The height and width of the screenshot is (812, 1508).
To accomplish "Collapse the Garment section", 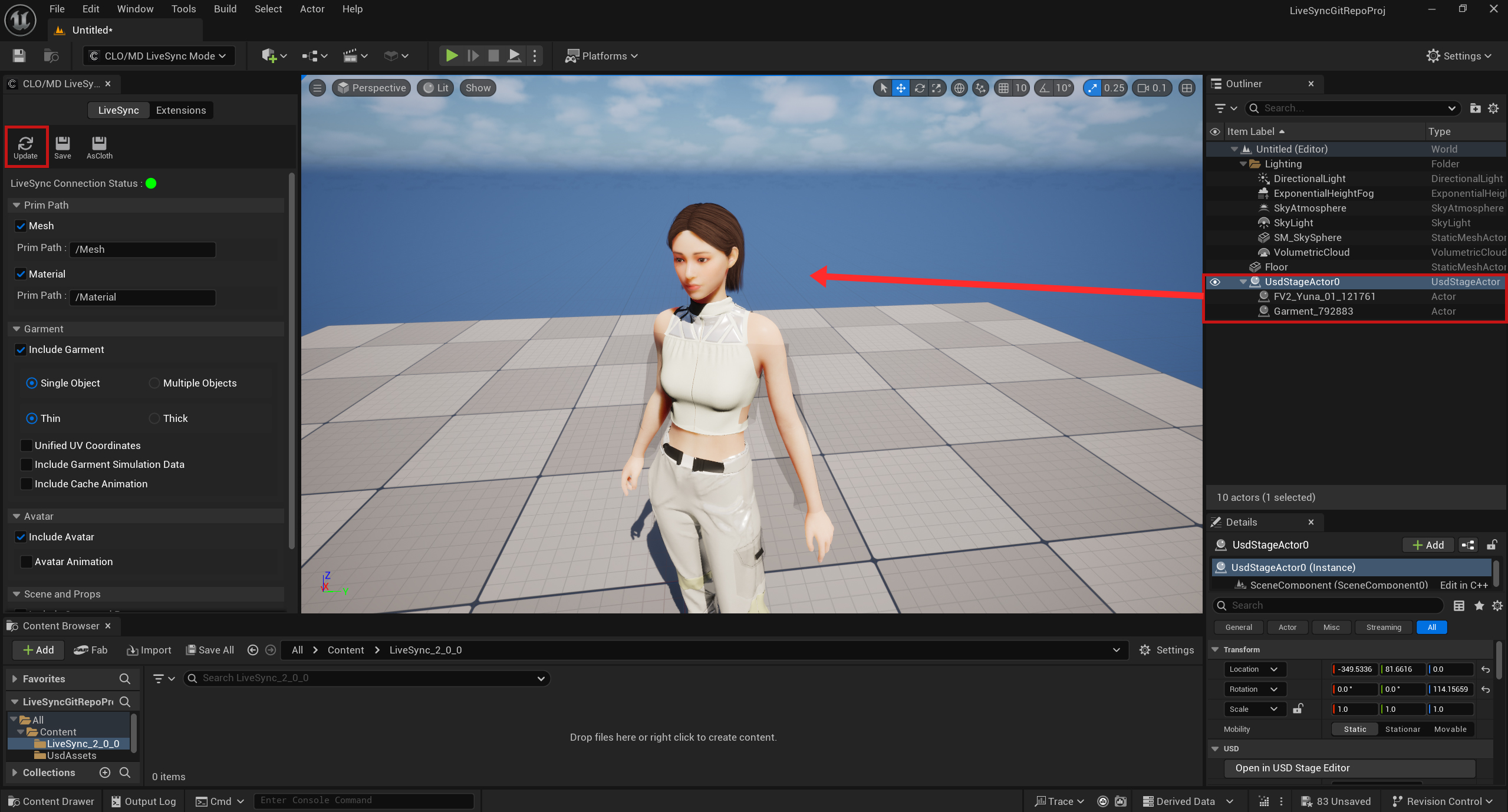I will tap(17, 329).
